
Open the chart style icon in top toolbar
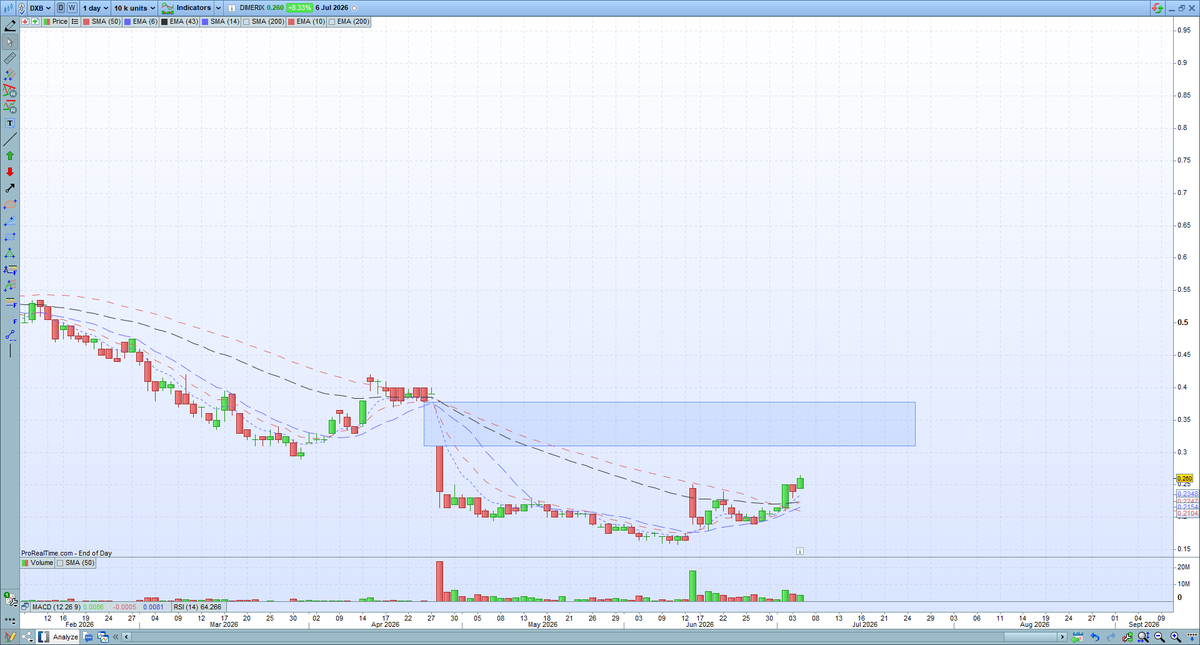coord(9,8)
